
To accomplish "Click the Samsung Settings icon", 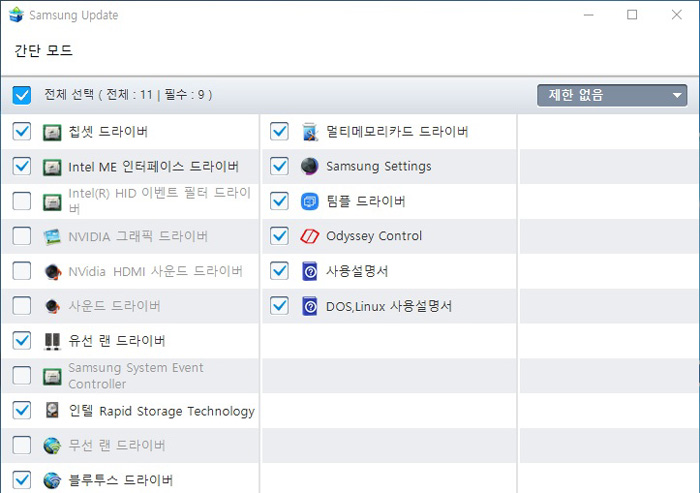I will tap(310, 166).
